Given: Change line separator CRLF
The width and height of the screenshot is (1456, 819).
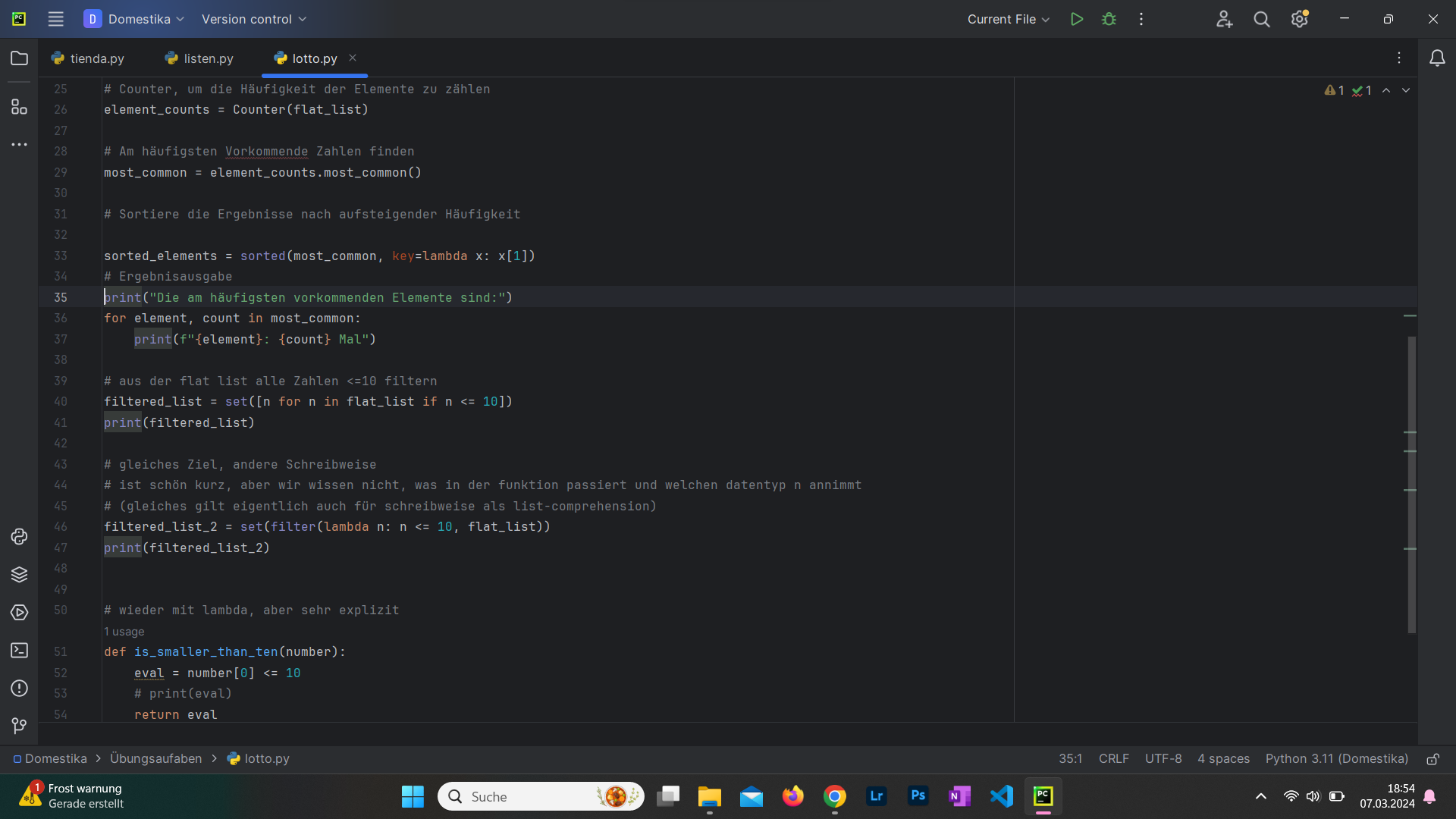Looking at the screenshot, I should pyautogui.click(x=1114, y=759).
